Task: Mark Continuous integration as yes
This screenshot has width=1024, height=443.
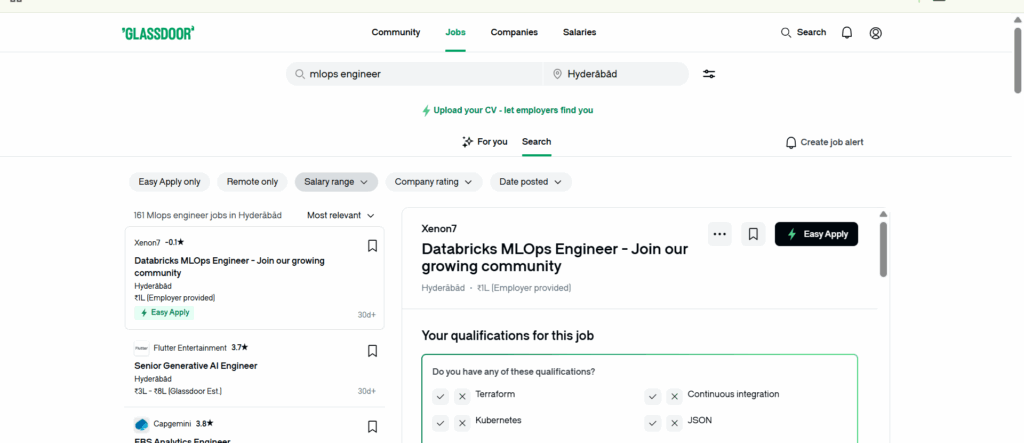Action: click(653, 397)
